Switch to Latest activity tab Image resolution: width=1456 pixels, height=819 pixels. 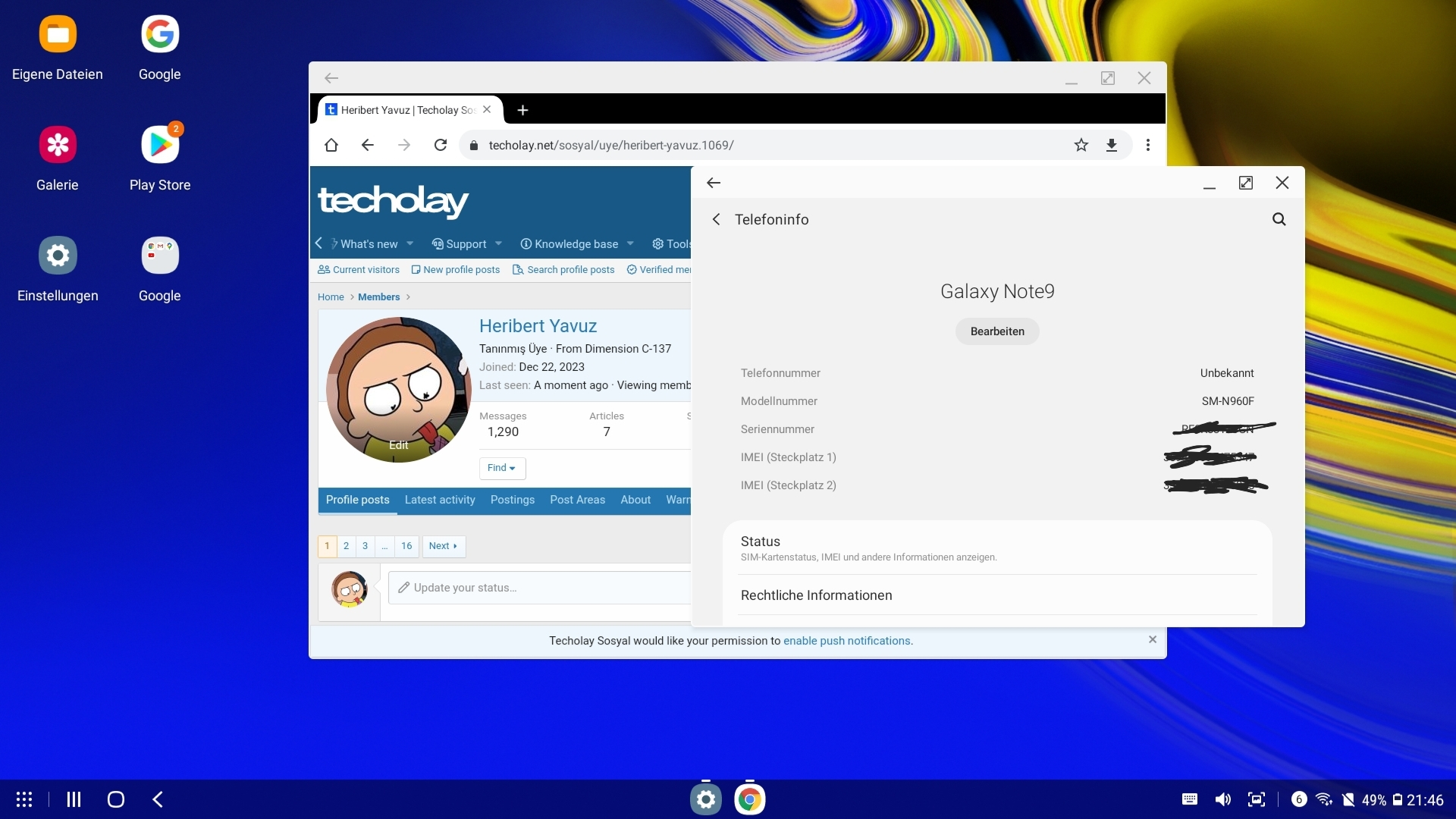pos(440,500)
